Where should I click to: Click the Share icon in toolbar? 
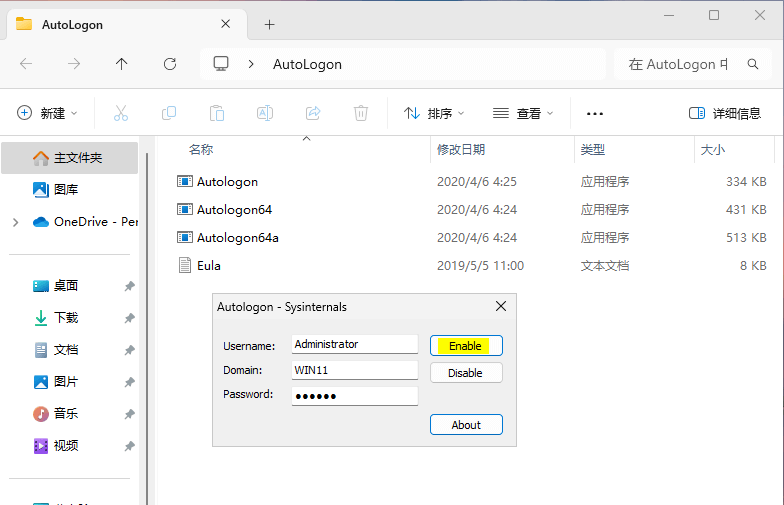313,113
